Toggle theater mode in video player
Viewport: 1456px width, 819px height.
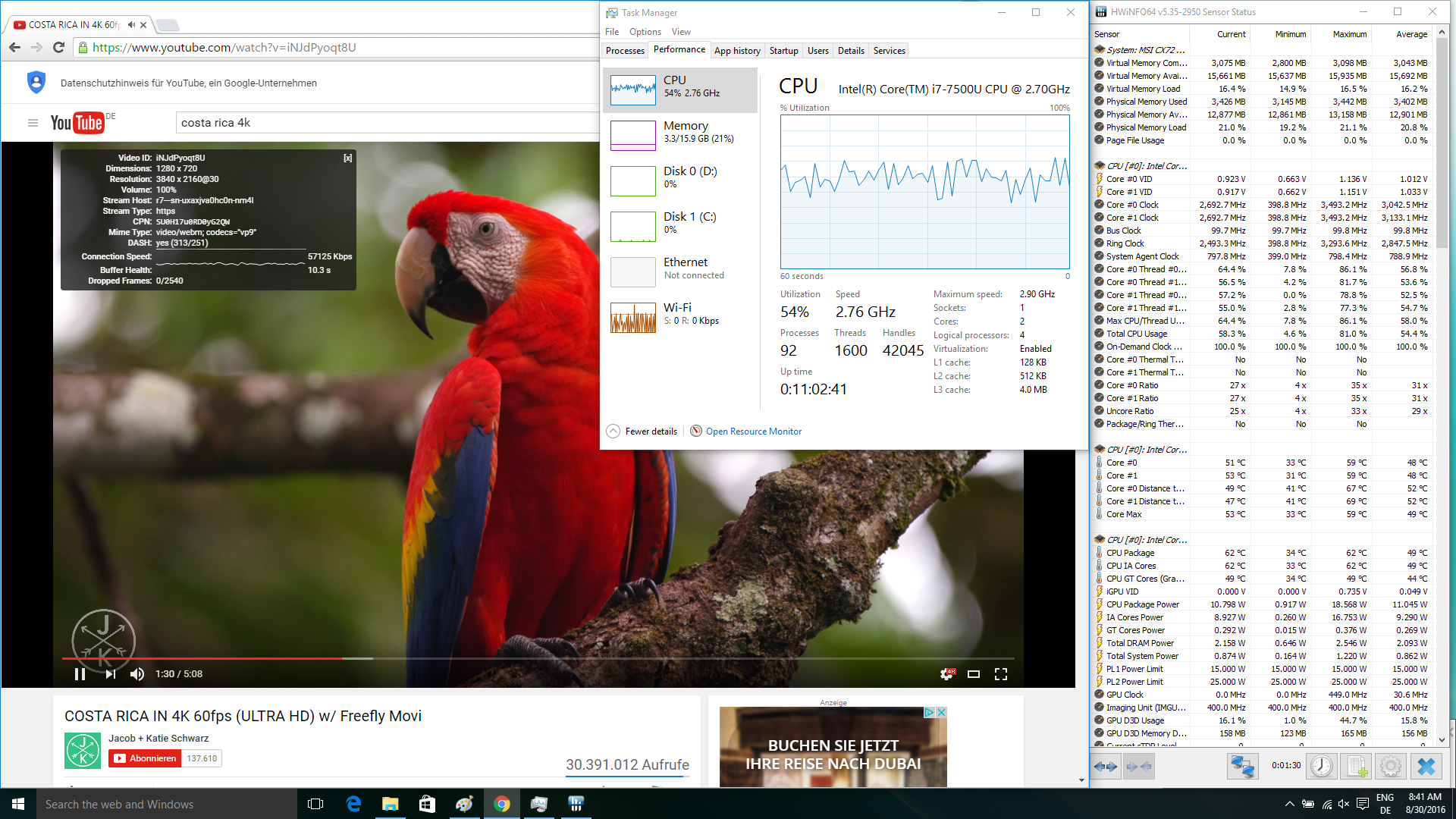974,674
